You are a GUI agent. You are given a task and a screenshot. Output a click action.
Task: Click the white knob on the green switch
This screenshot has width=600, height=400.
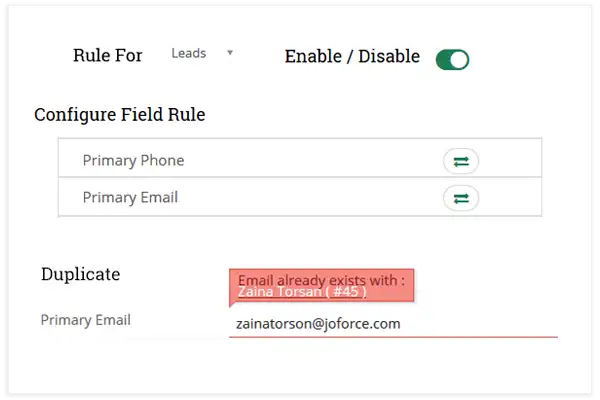(459, 60)
